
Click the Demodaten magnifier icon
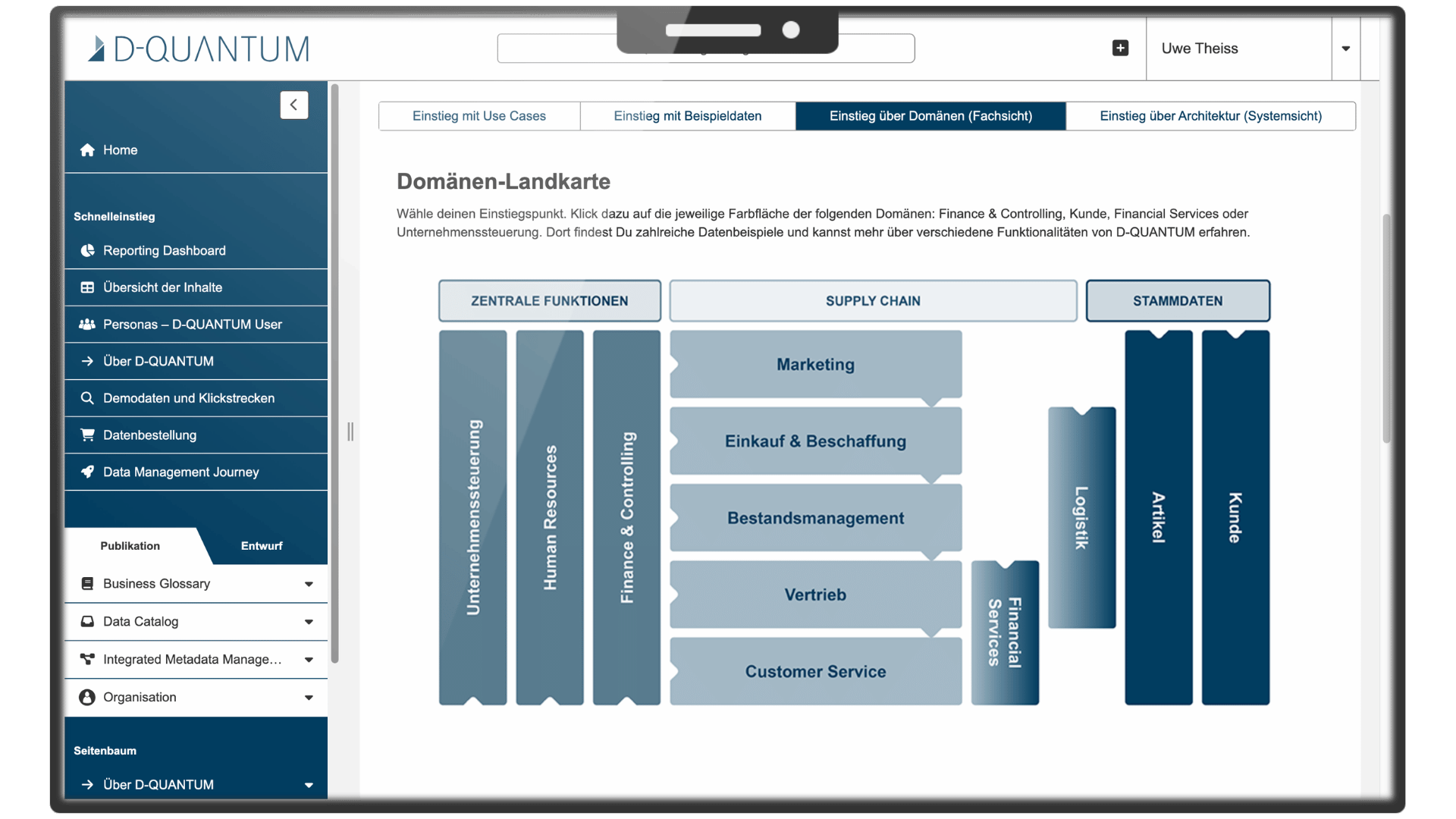click(87, 398)
